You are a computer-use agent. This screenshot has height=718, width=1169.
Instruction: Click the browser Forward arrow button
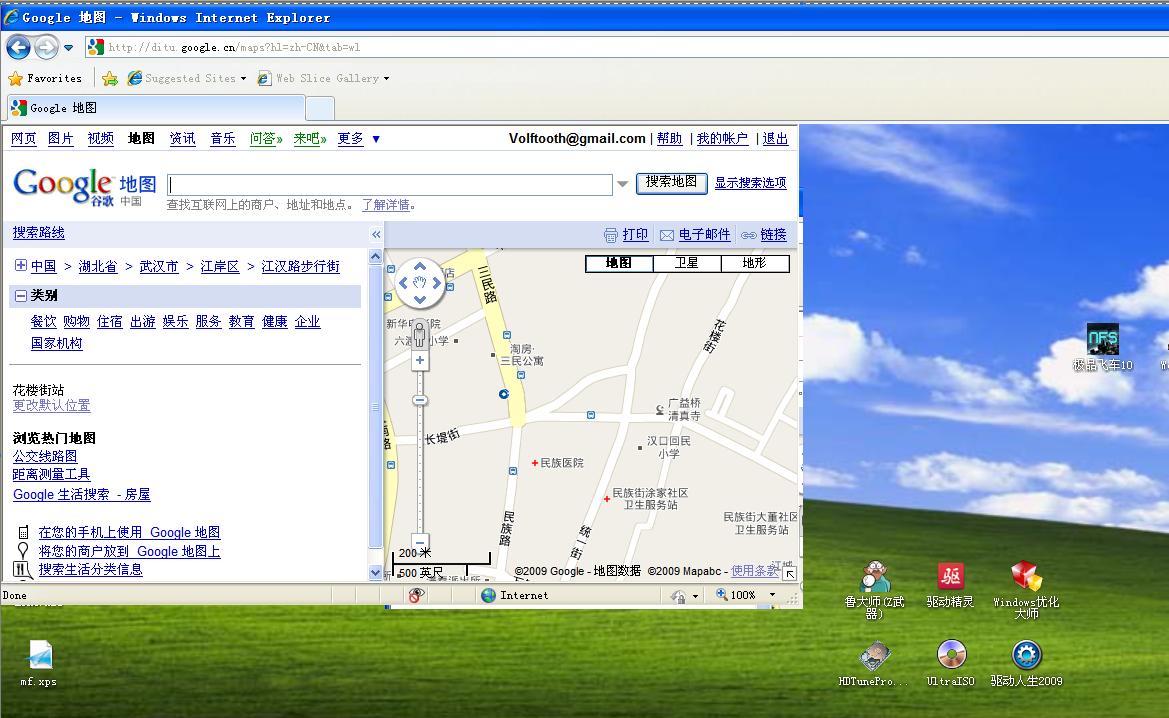pyautogui.click(x=46, y=47)
